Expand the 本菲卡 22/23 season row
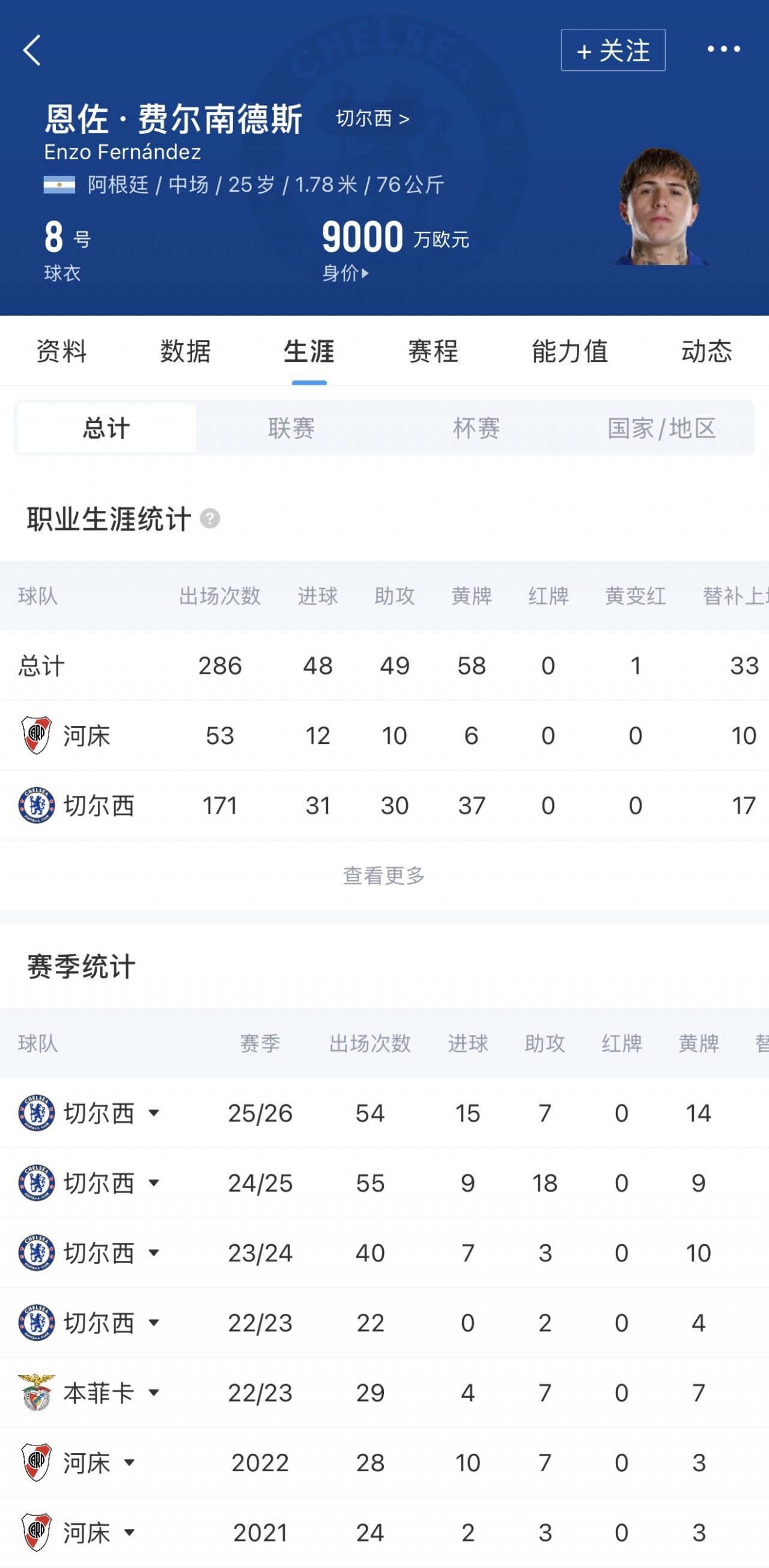 coord(154,1392)
